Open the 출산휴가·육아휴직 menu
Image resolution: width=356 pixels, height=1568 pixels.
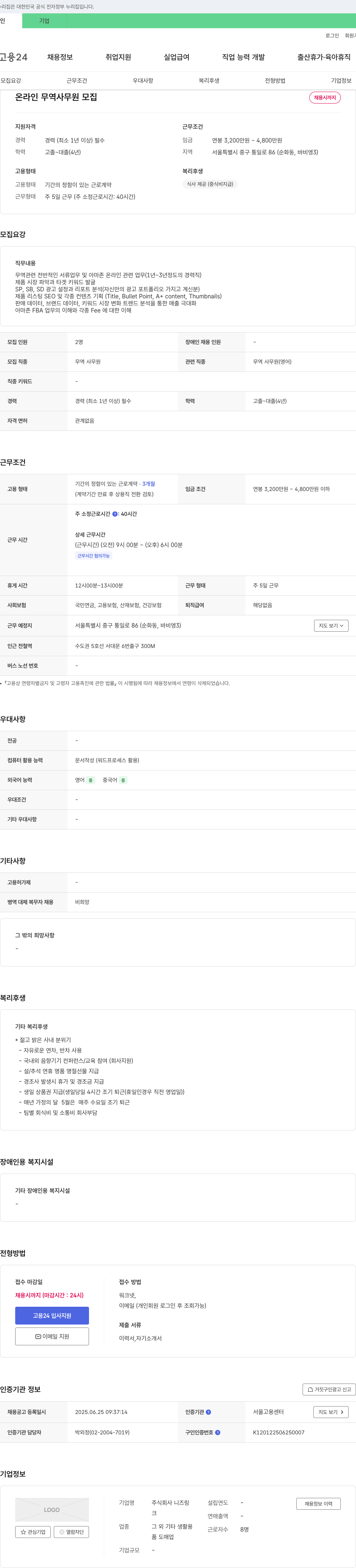tap(324, 57)
